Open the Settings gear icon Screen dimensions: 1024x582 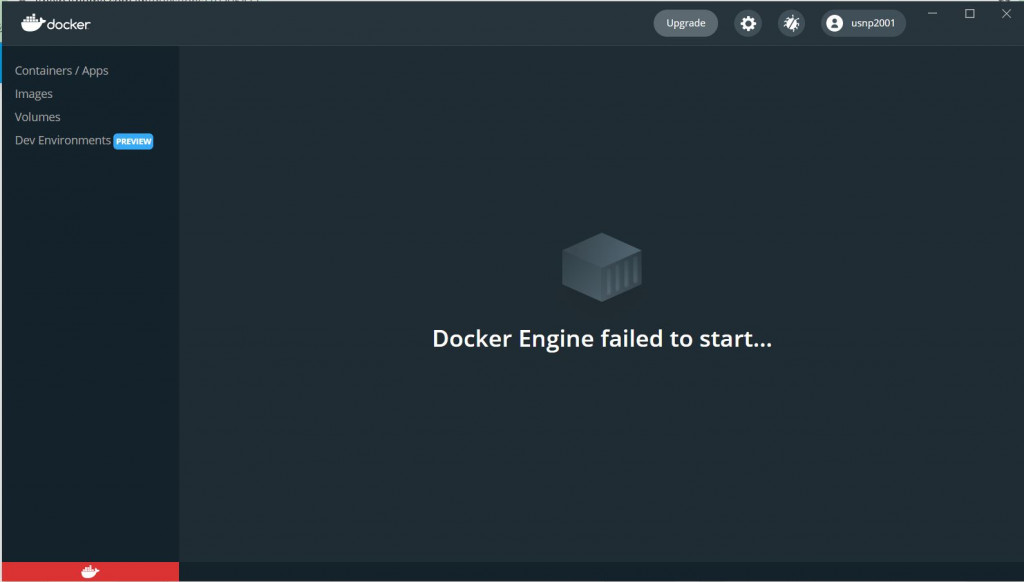pyautogui.click(x=748, y=24)
